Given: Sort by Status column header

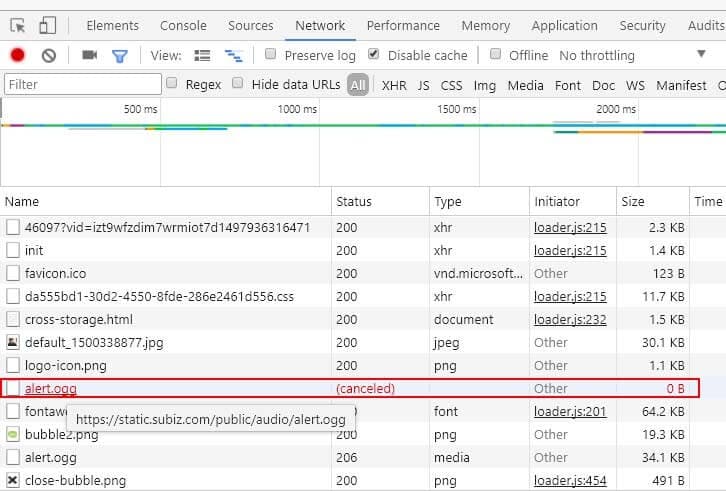Looking at the screenshot, I should pyautogui.click(x=381, y=201).
